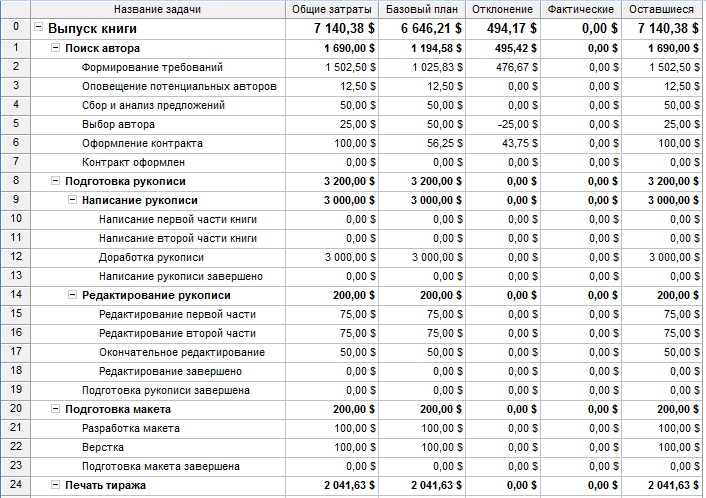Select task Разработка макета
Image resolution: width=706 pixels, height=498 pixels.
coord(131,428)
